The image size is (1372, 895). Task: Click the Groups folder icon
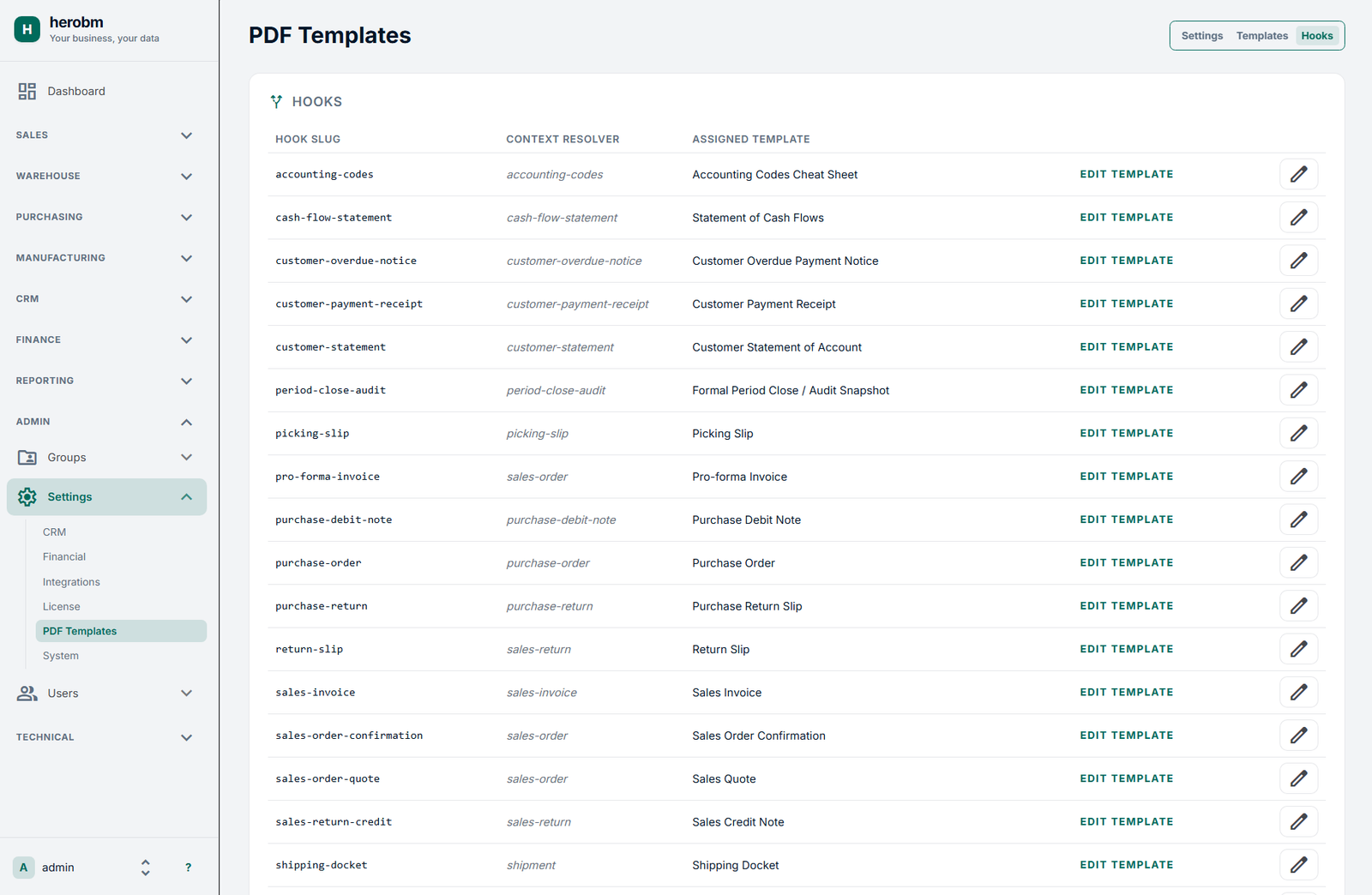coord(27,458)
